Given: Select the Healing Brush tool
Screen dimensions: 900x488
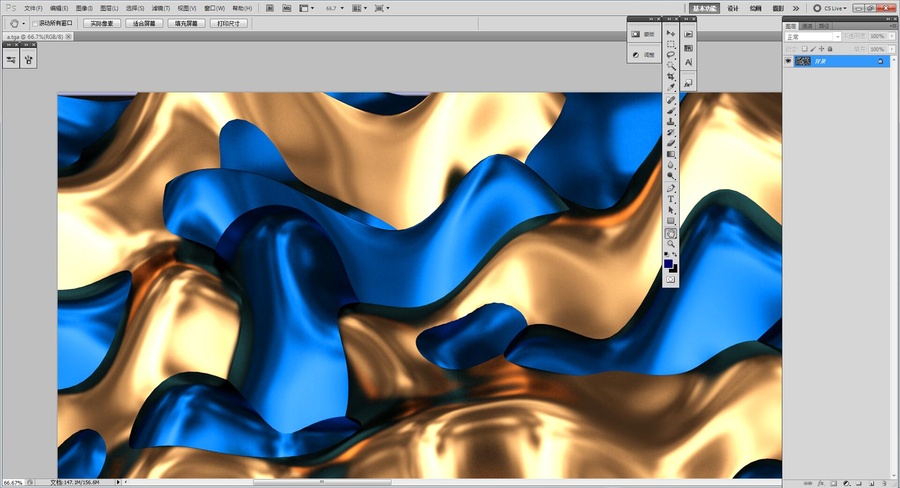Looking at the screenshot, I should click(670, 100).
